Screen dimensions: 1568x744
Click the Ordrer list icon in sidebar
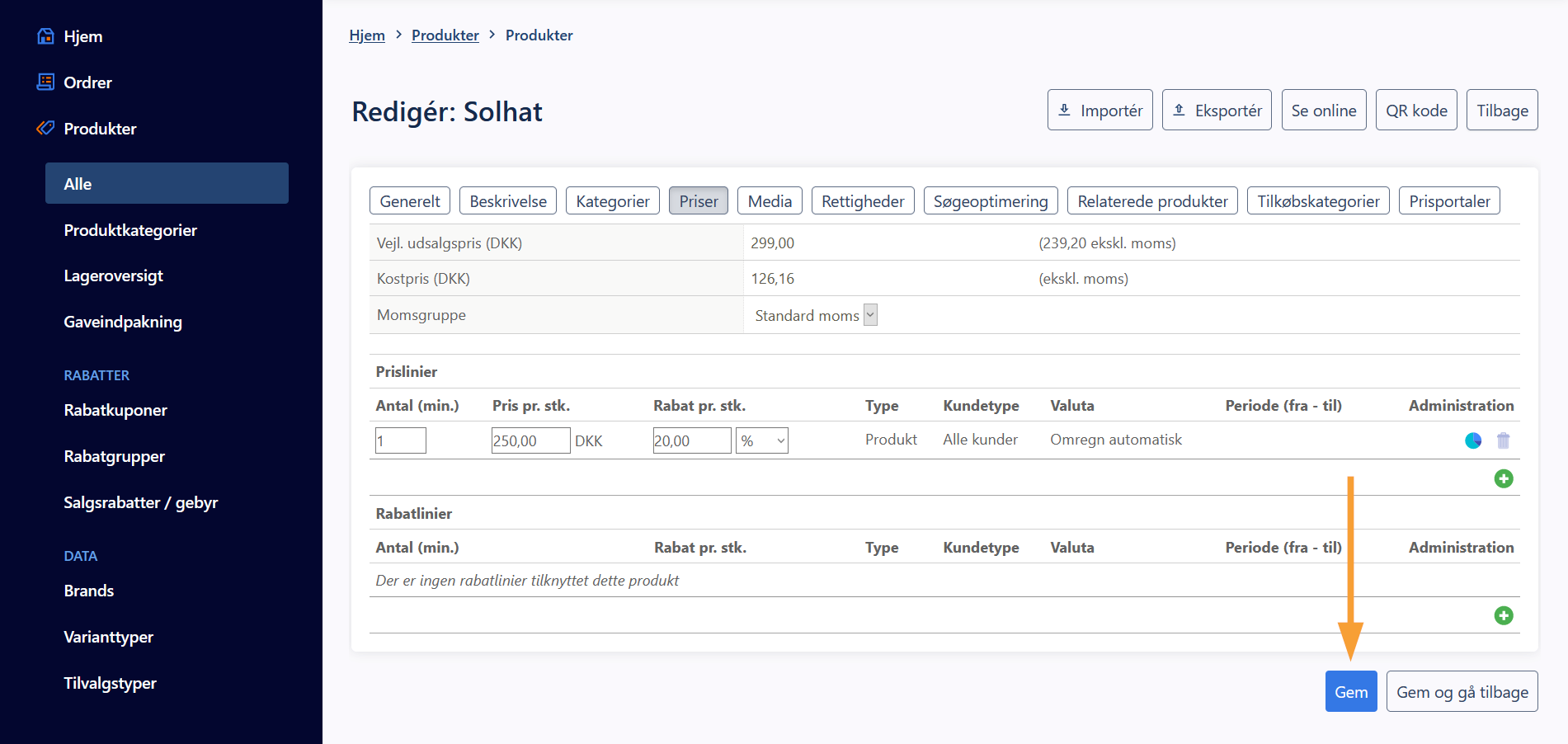(46, 82)
